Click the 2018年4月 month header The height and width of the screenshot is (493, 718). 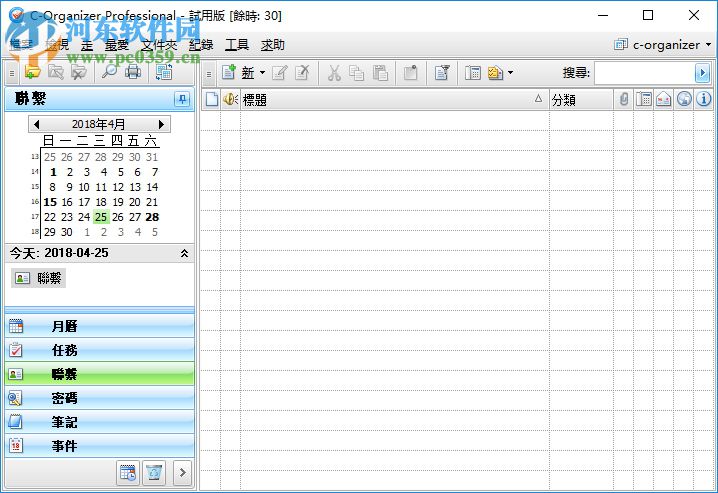pos(98,124)
